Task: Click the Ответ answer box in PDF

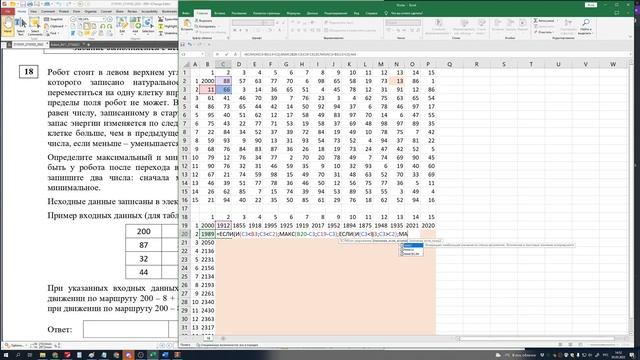Action: coord(126,329)
